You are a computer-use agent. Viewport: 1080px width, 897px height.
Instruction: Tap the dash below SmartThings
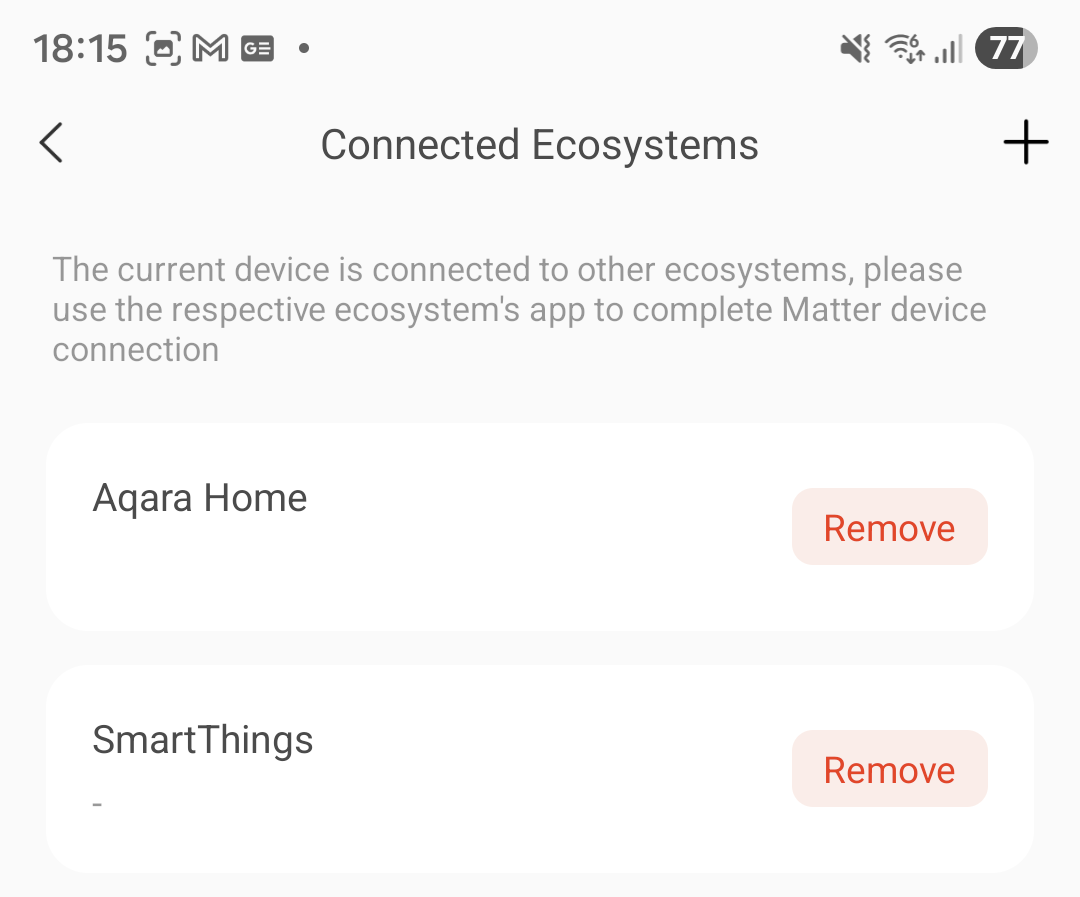[97, 803]
